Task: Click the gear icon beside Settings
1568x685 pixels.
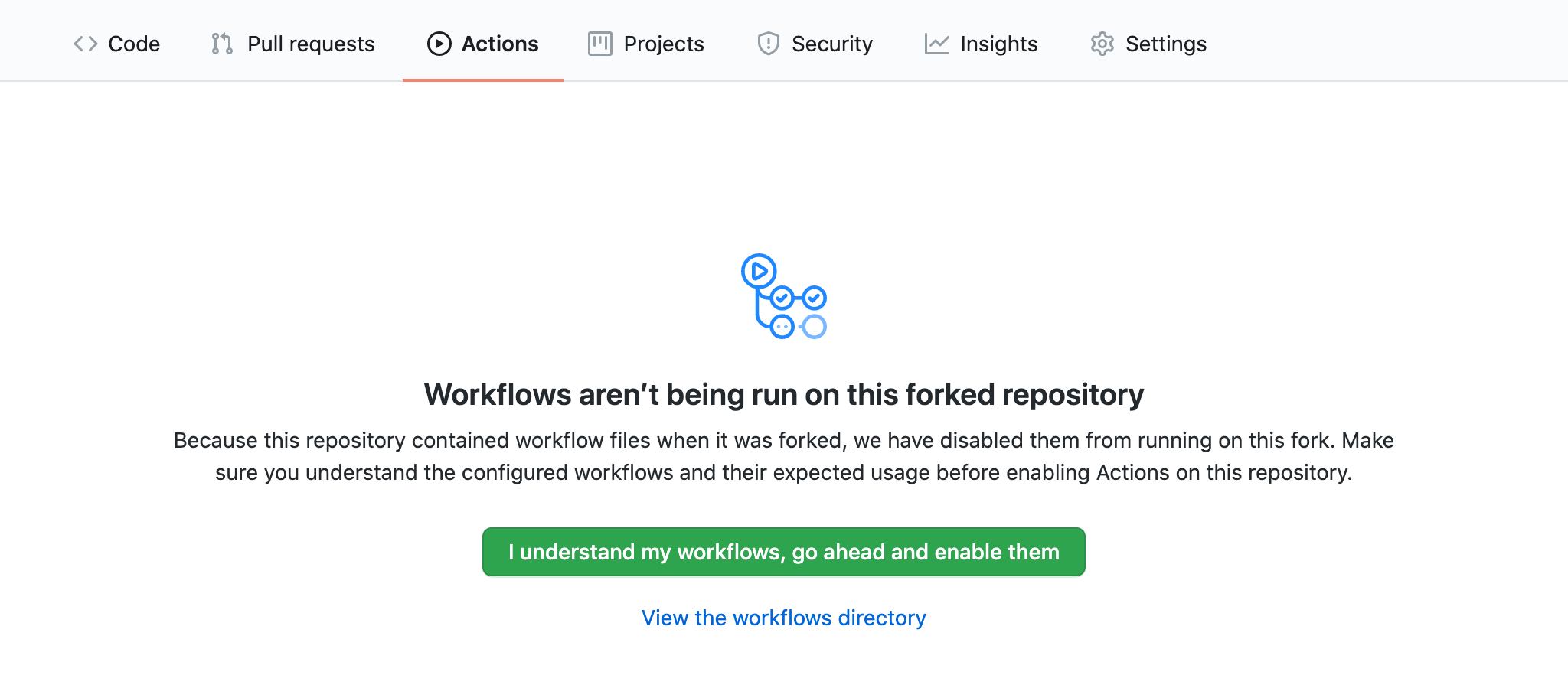Action: point(1102,44)
